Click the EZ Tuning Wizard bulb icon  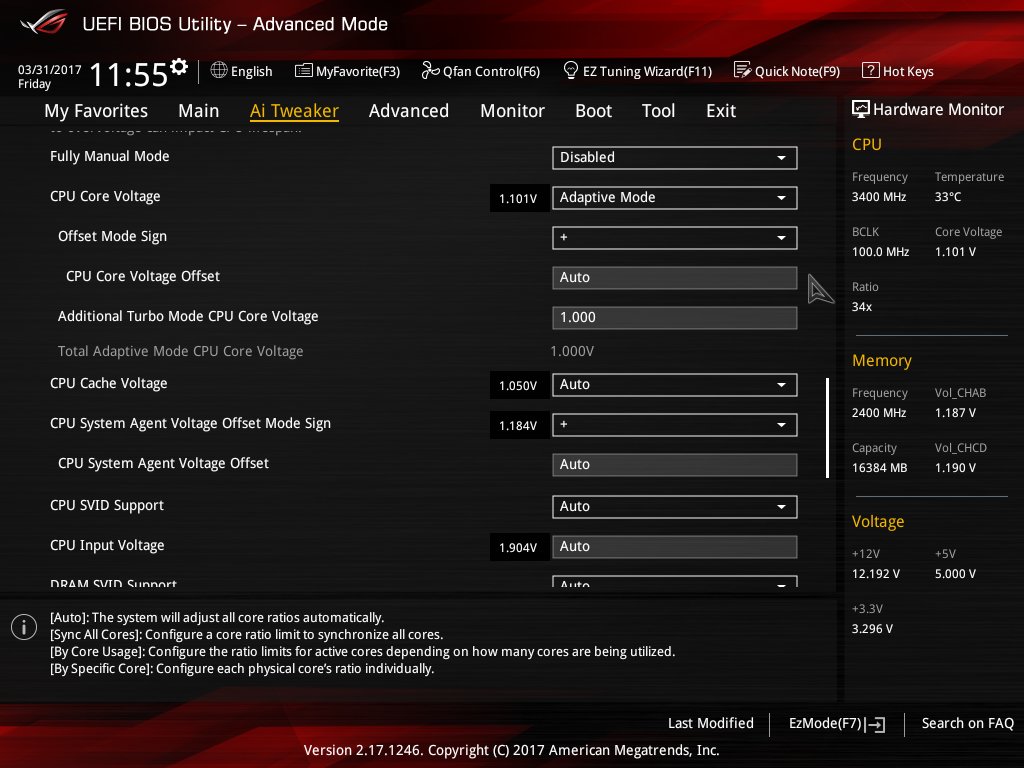[571, 70]
